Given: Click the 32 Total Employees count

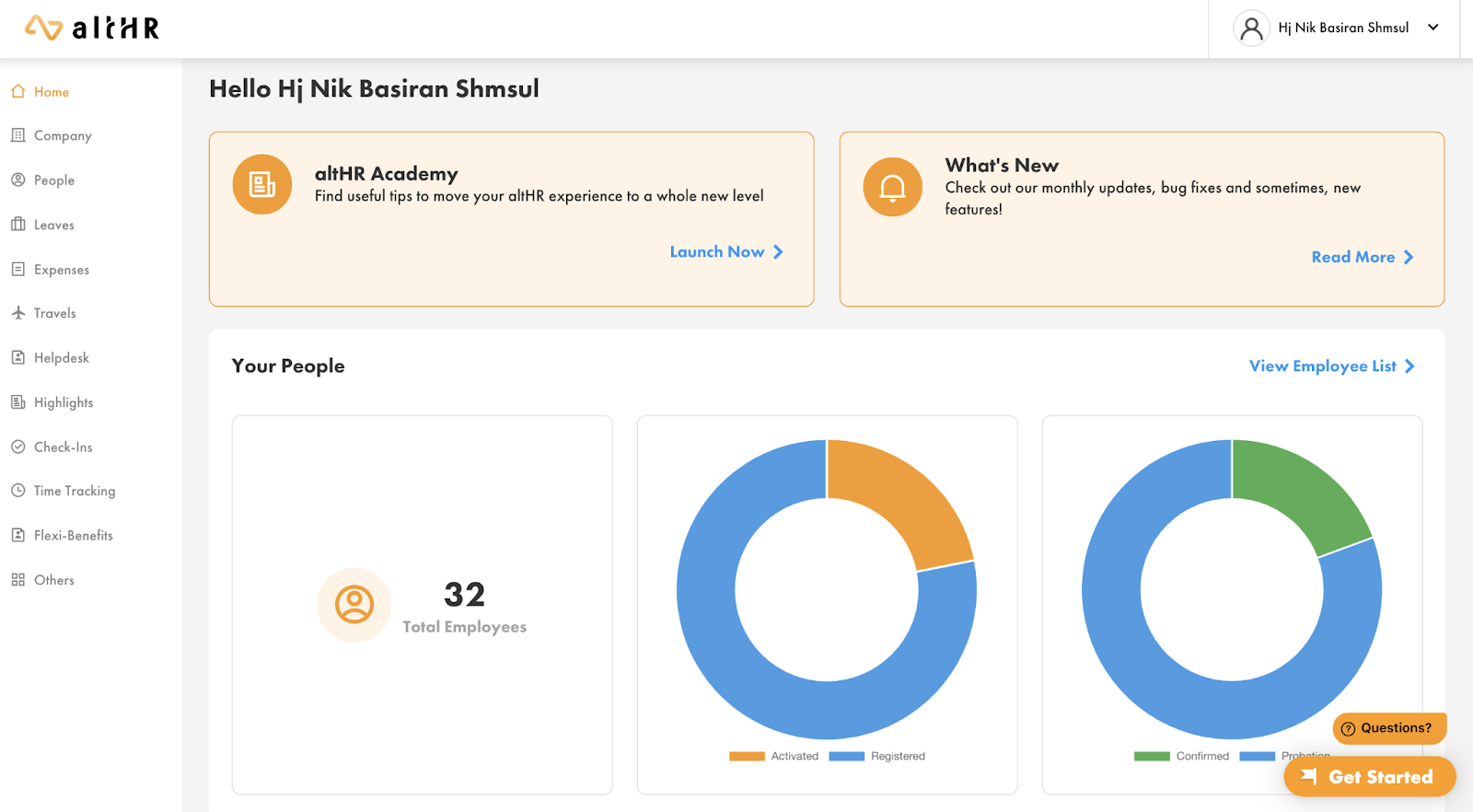Looking at the screenshot, I should click(464, 594).
